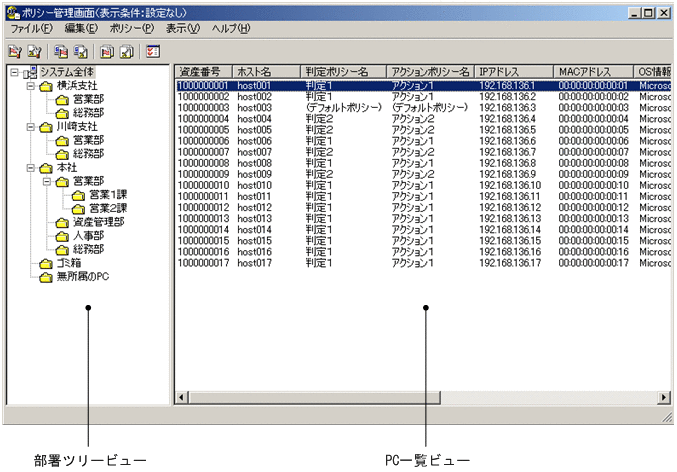677x472 pixels.
Task: Collapse 営業部 under 本社
Action: coord(46,182)
